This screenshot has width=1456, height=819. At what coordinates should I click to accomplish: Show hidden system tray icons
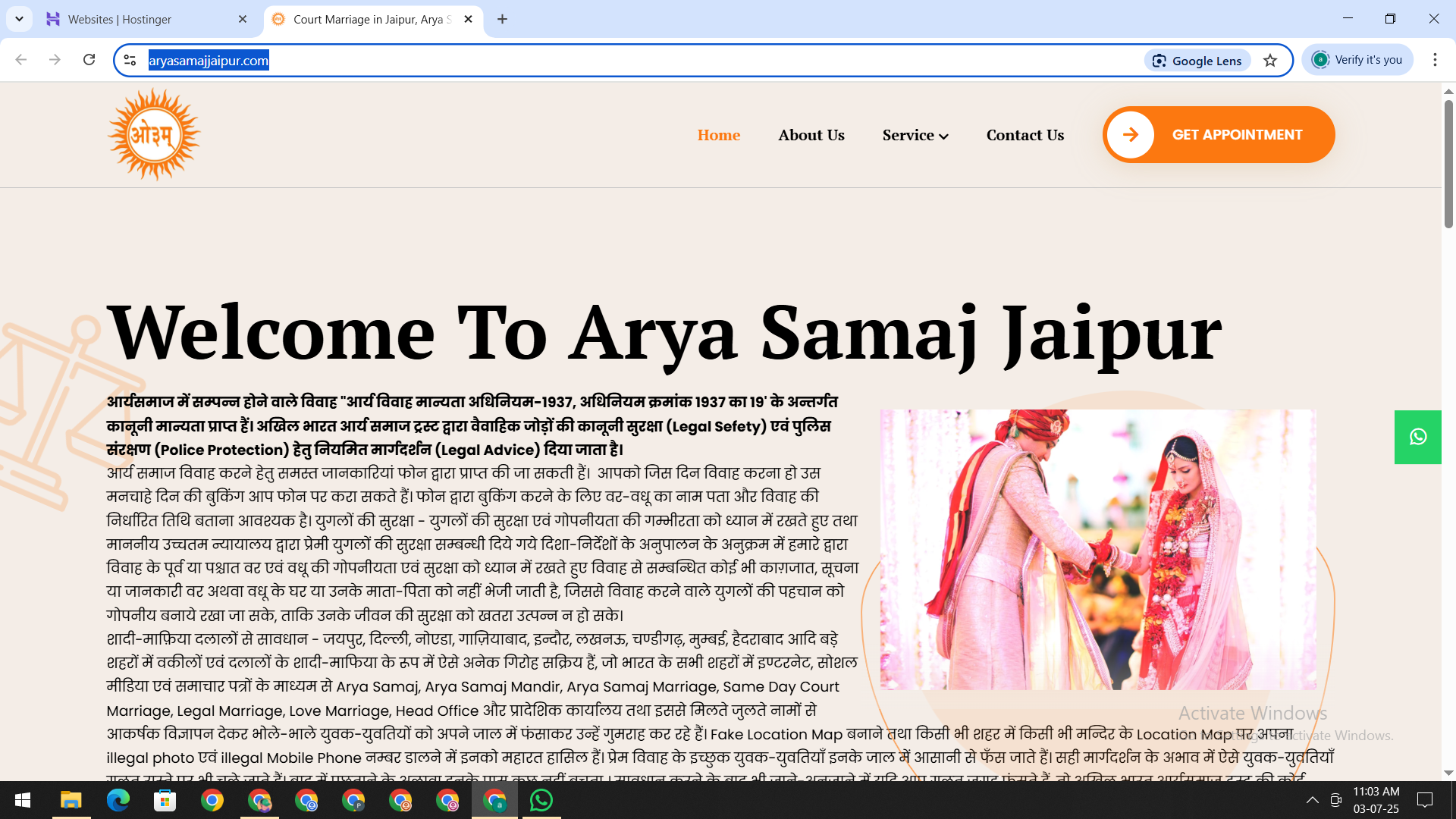coord(1312,800)
